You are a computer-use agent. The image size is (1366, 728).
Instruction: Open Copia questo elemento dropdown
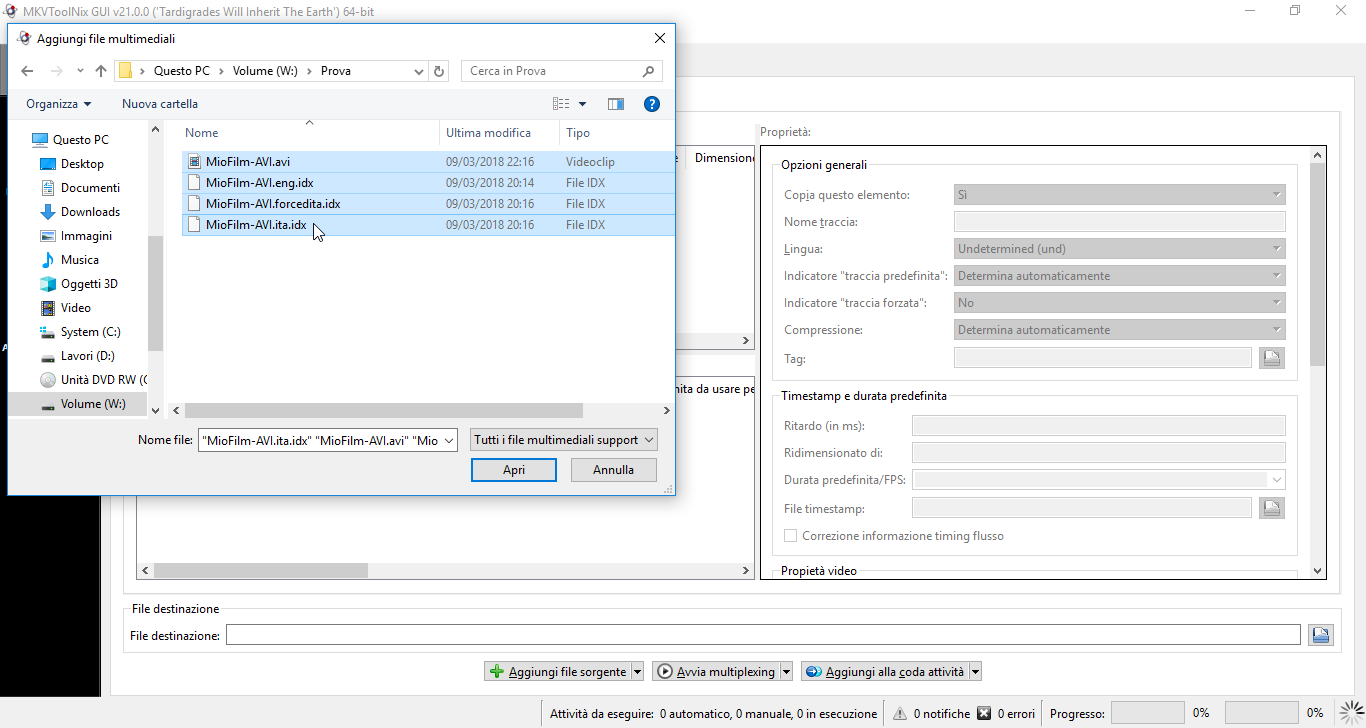1120,195
